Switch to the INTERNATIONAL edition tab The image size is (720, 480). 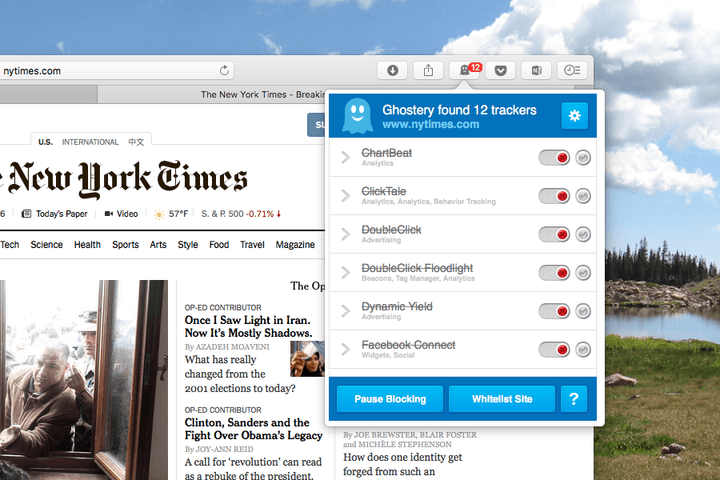click(90, 142)
